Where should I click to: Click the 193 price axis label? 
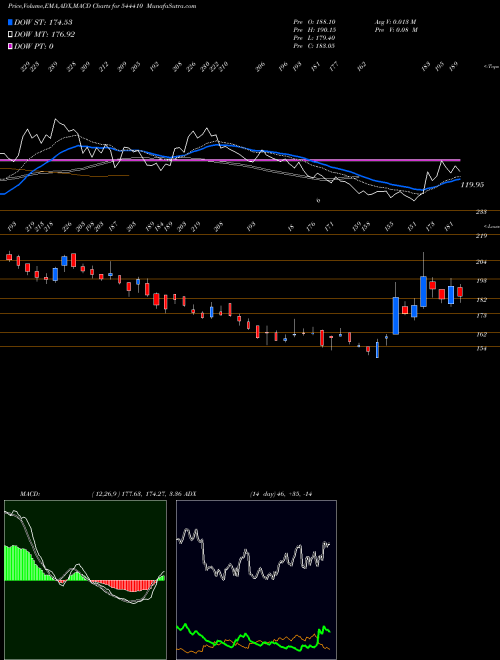tap(481, 280)
